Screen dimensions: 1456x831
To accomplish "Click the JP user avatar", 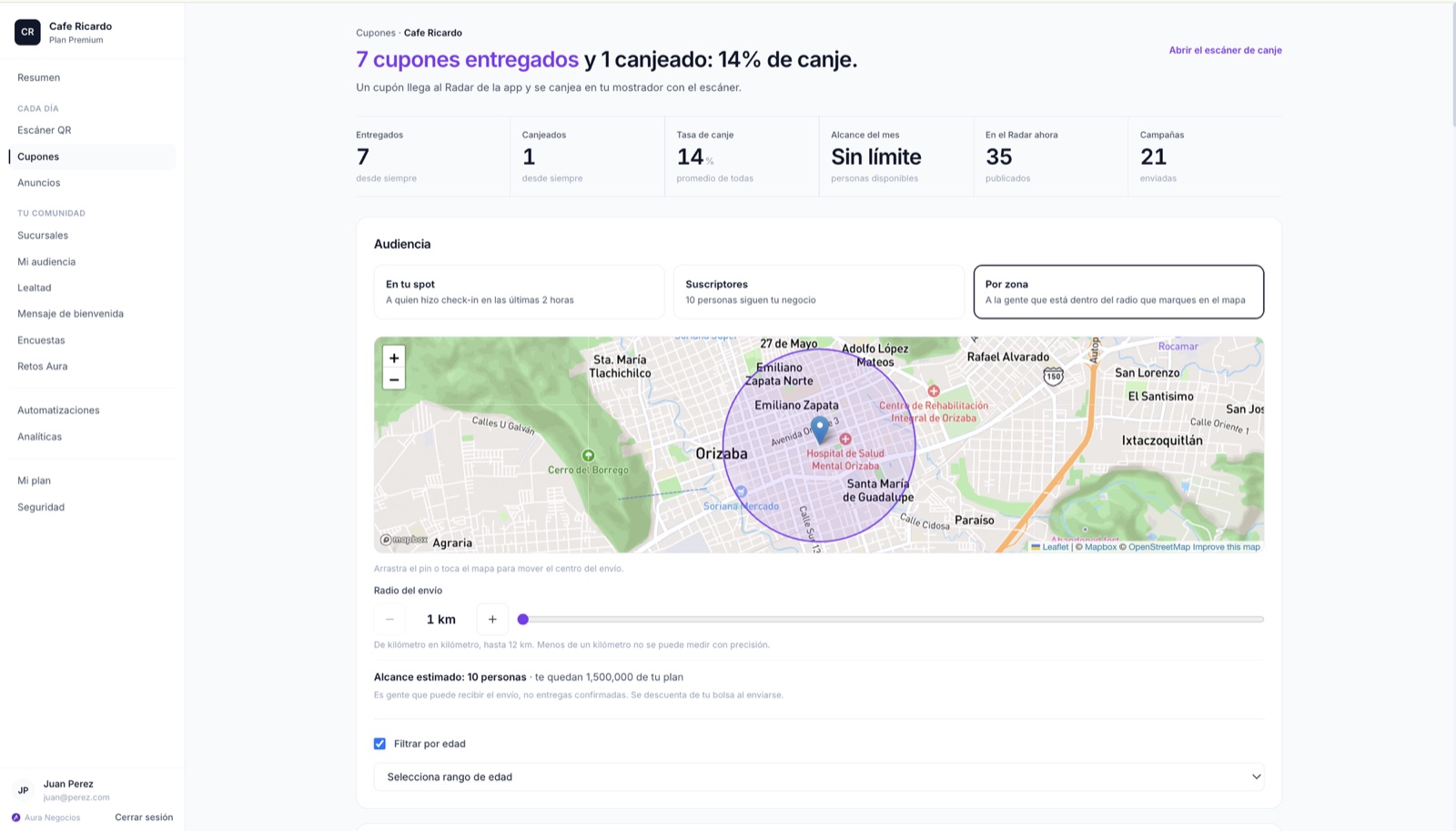I will [x=24, y=790].
